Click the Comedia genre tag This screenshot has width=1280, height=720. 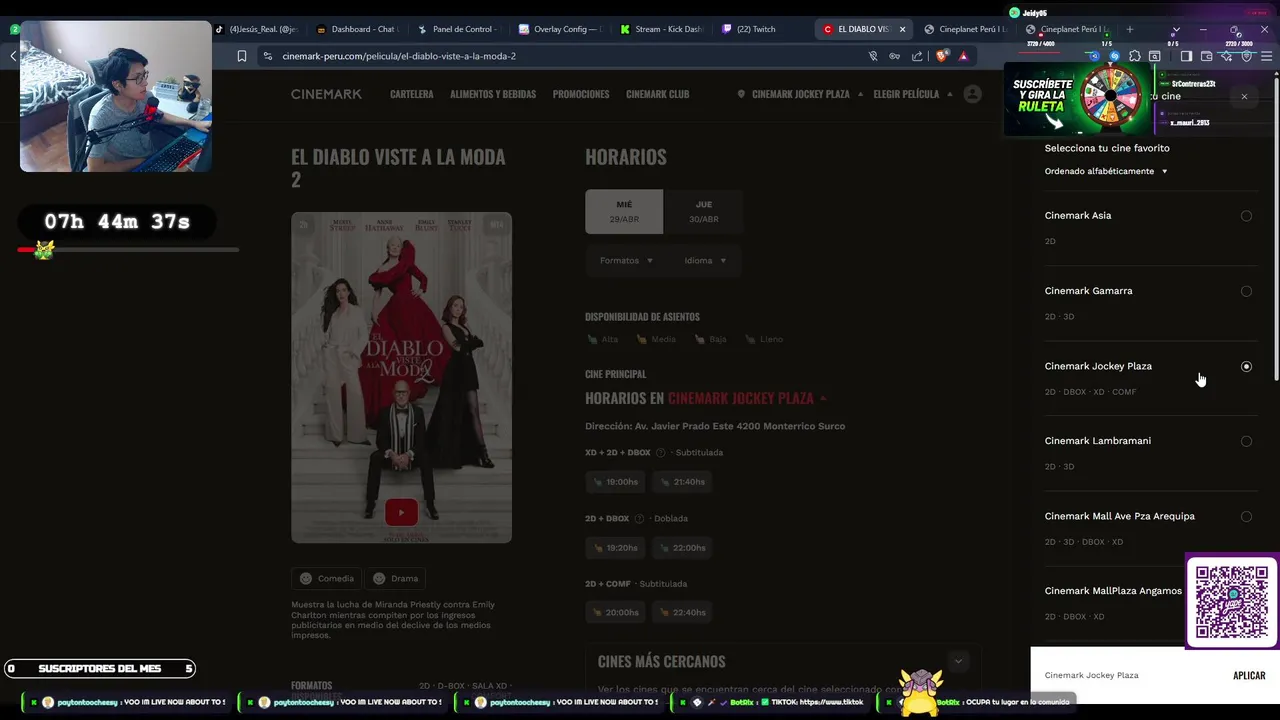pyautogui.click(x=327, y=578)
